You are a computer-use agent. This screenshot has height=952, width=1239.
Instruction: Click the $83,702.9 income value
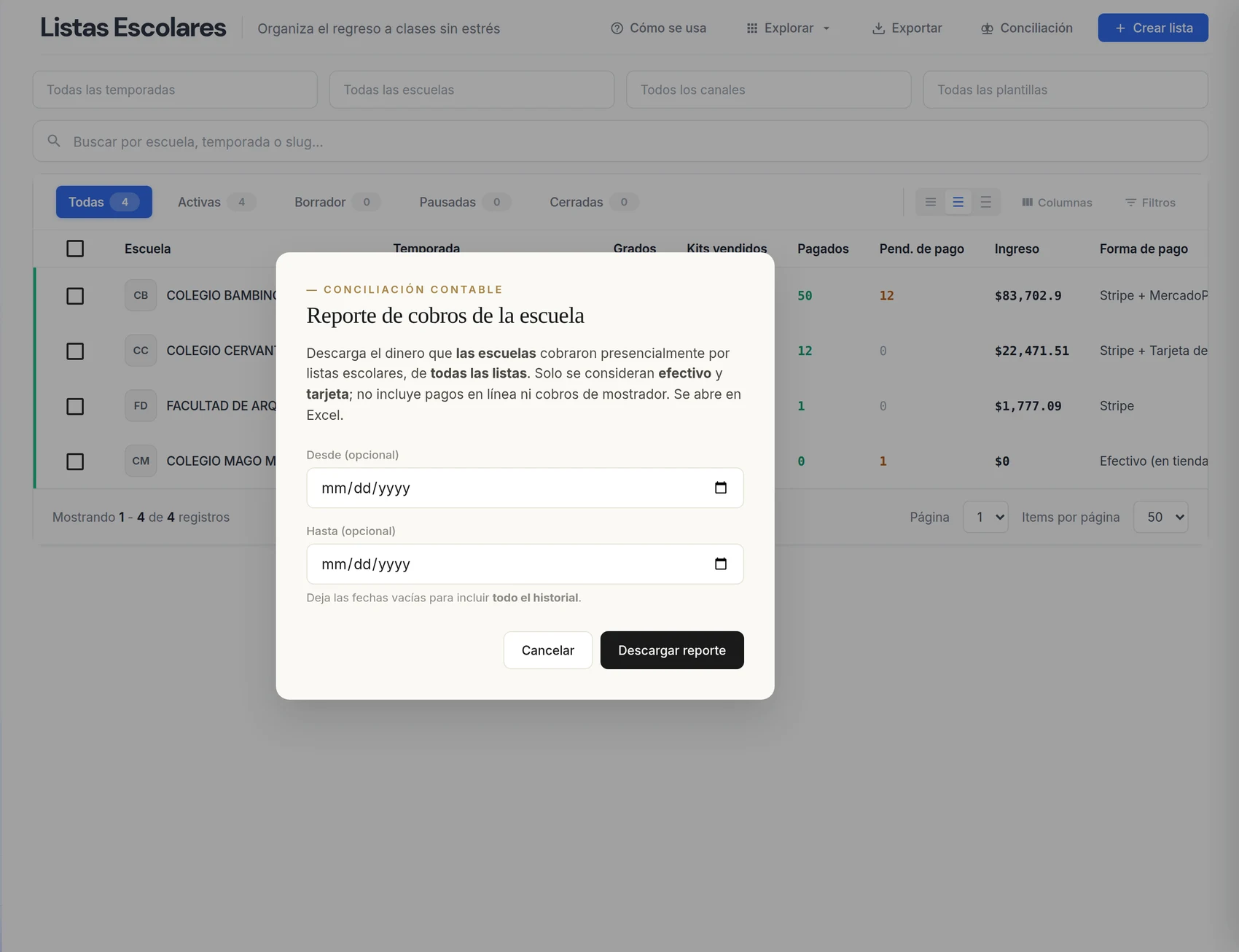(x=1028, y=295)
